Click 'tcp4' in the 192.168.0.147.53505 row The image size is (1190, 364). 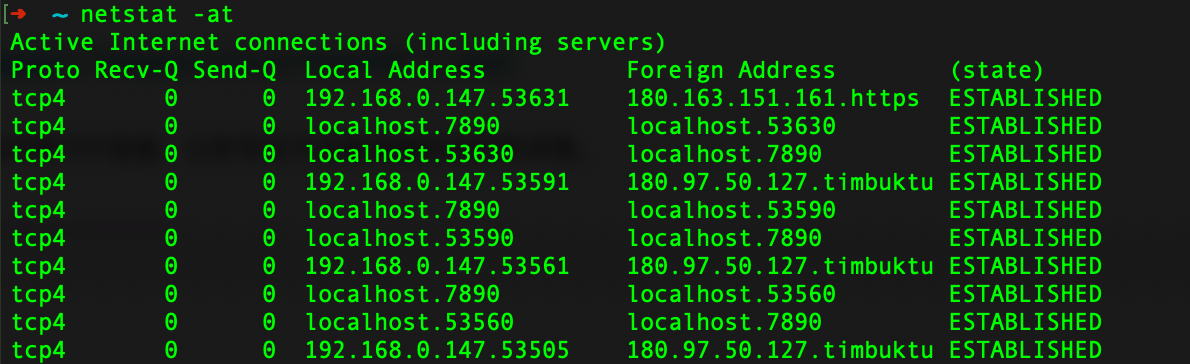pos(38,351)
